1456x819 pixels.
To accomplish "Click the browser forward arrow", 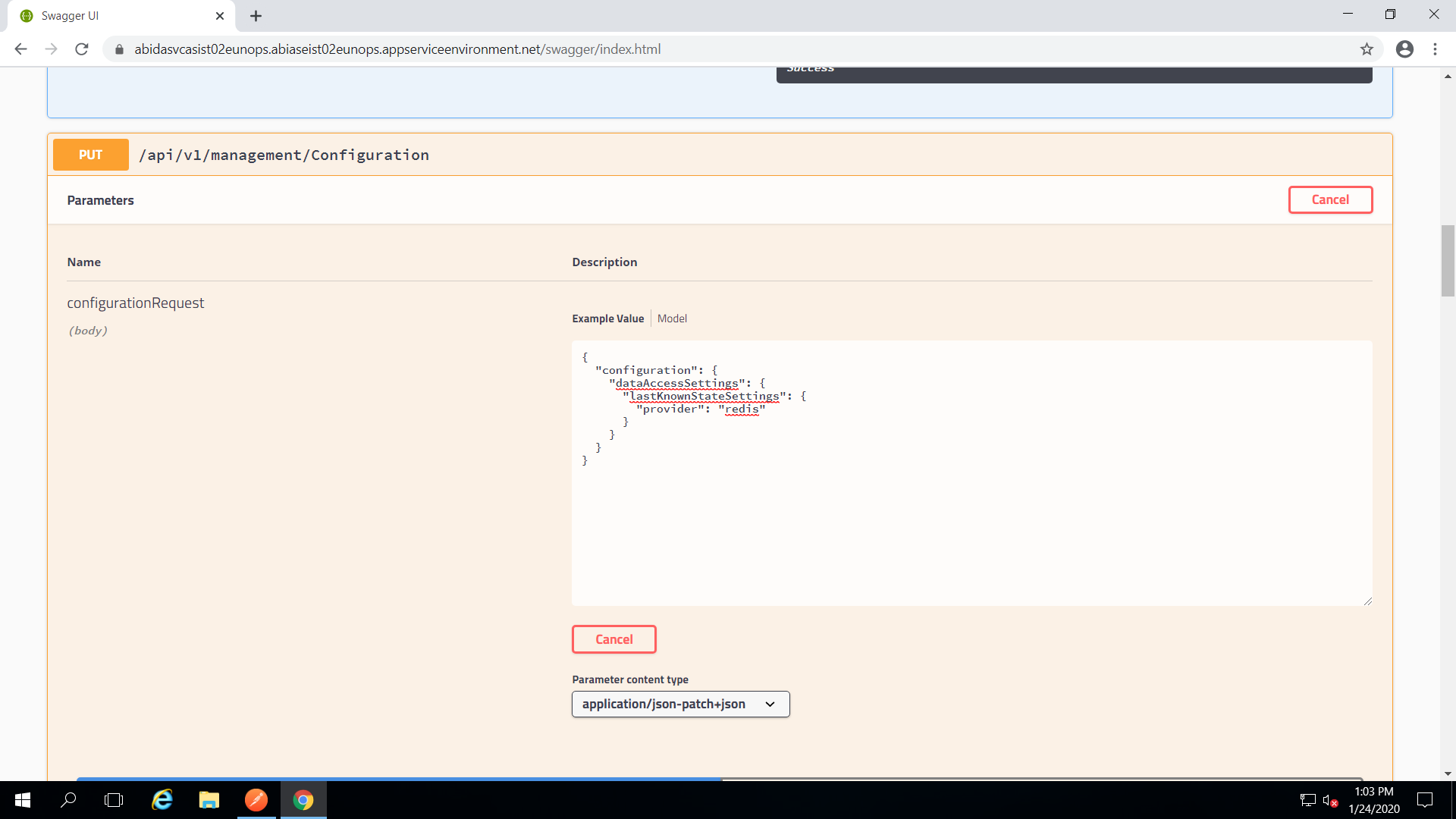I will pos(51,49).
